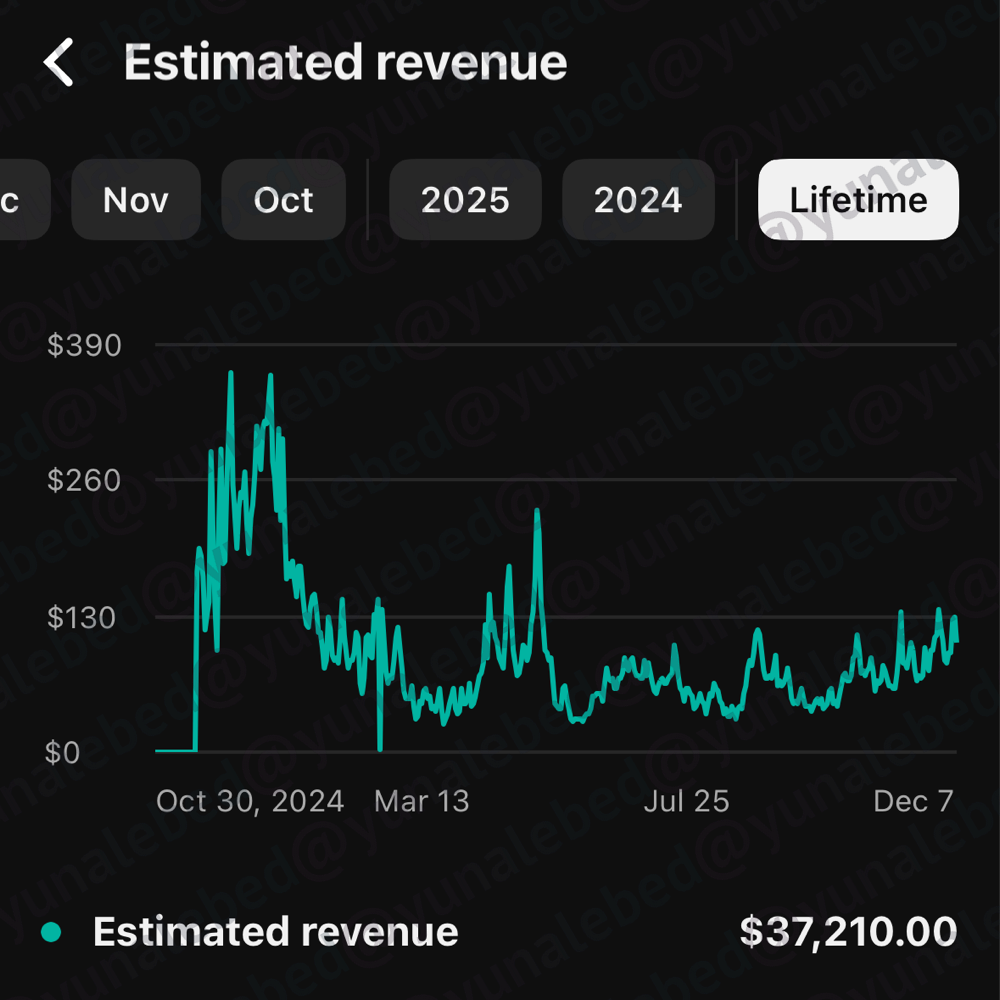Switch to the Oct time range
The image size is (1000, 1000).
click(283, 200)
